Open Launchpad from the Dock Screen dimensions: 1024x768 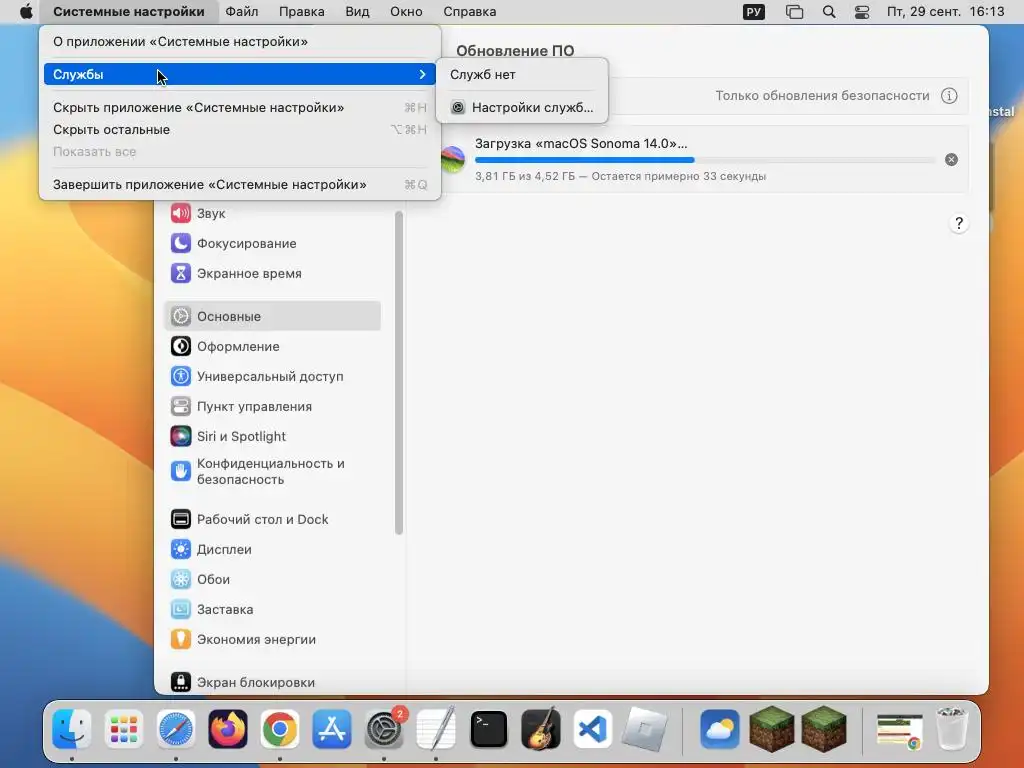click(123, 729)
